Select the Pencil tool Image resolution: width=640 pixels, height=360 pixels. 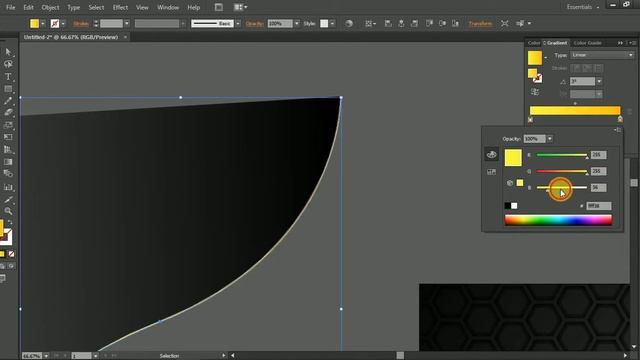8,101
